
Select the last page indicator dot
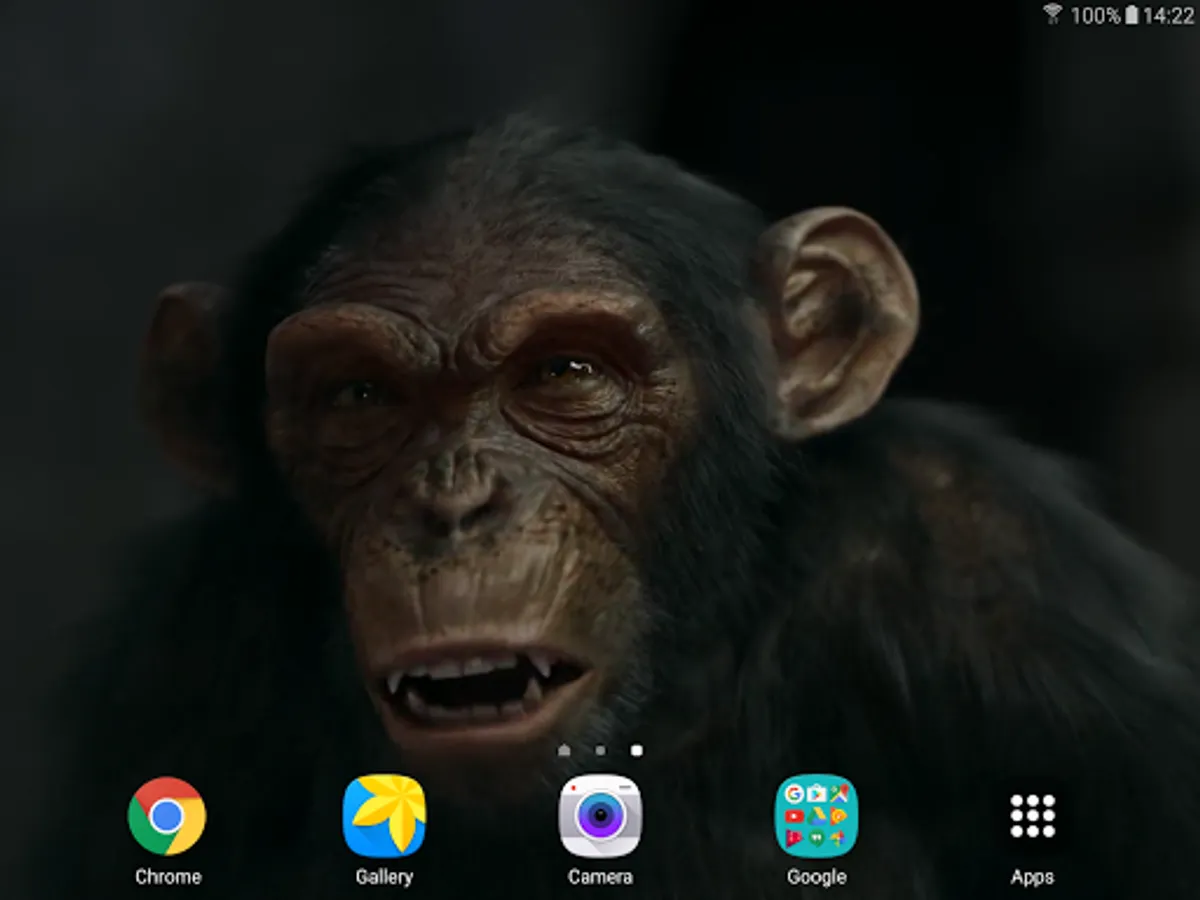pos(636,750)
